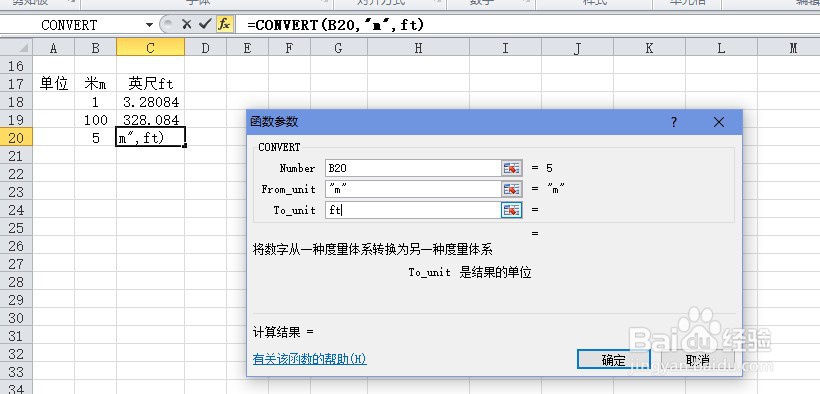The width and height of the screenshot is (820, 394).
Task: Select column B header
Action: (95, 48)
